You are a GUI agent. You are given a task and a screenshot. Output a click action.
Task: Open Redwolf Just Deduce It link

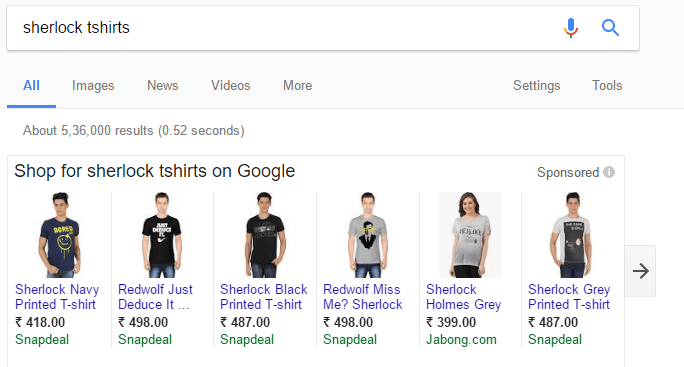[155, 297]
